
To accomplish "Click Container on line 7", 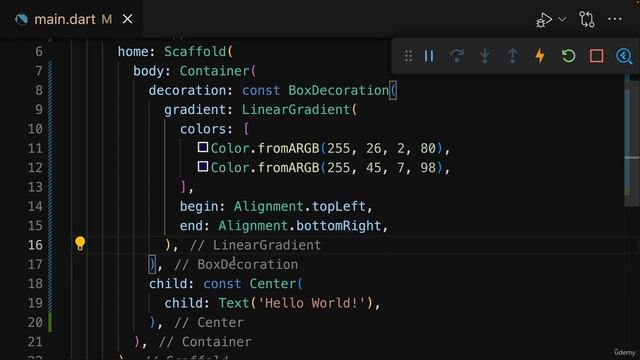I will click(x=214, y=71).
